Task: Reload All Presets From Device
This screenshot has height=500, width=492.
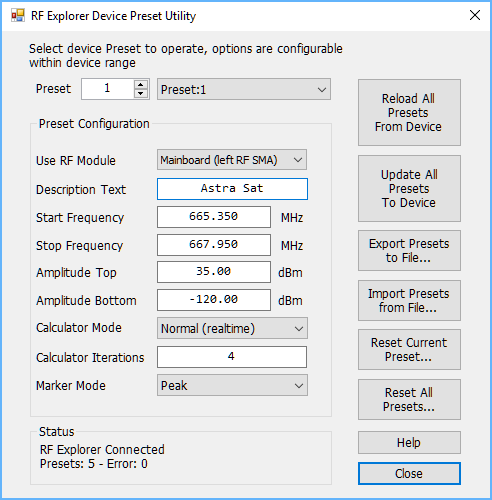Action: tap(409, 113)
